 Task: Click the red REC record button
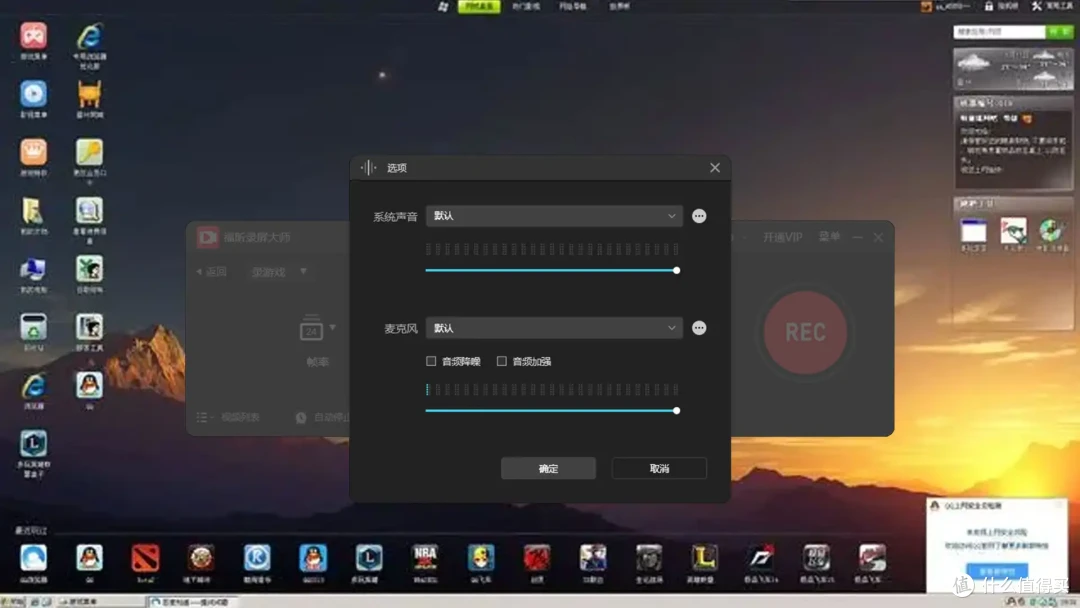point(805,333)
